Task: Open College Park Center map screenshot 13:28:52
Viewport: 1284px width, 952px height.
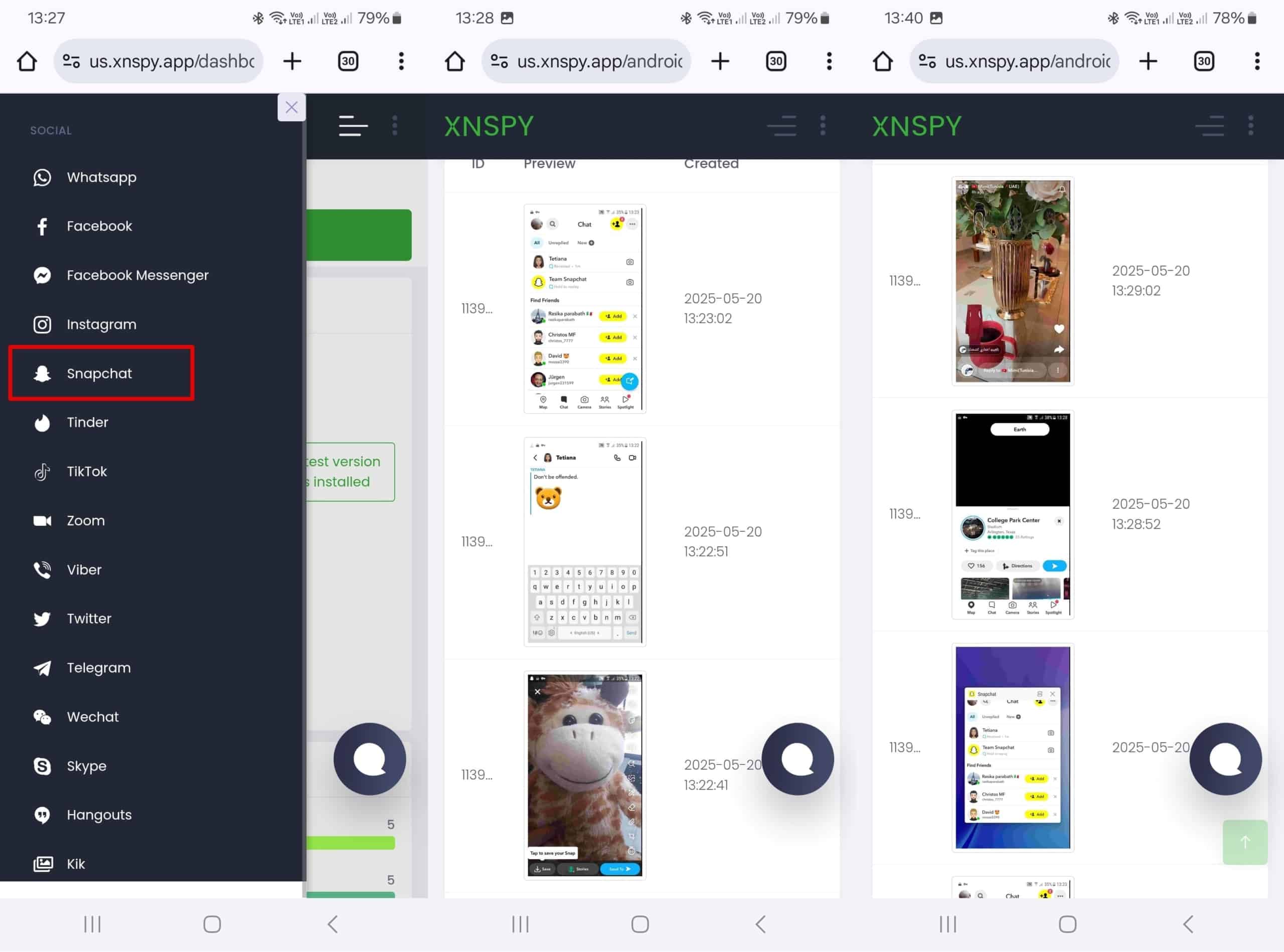Action: pos(1013,514)
